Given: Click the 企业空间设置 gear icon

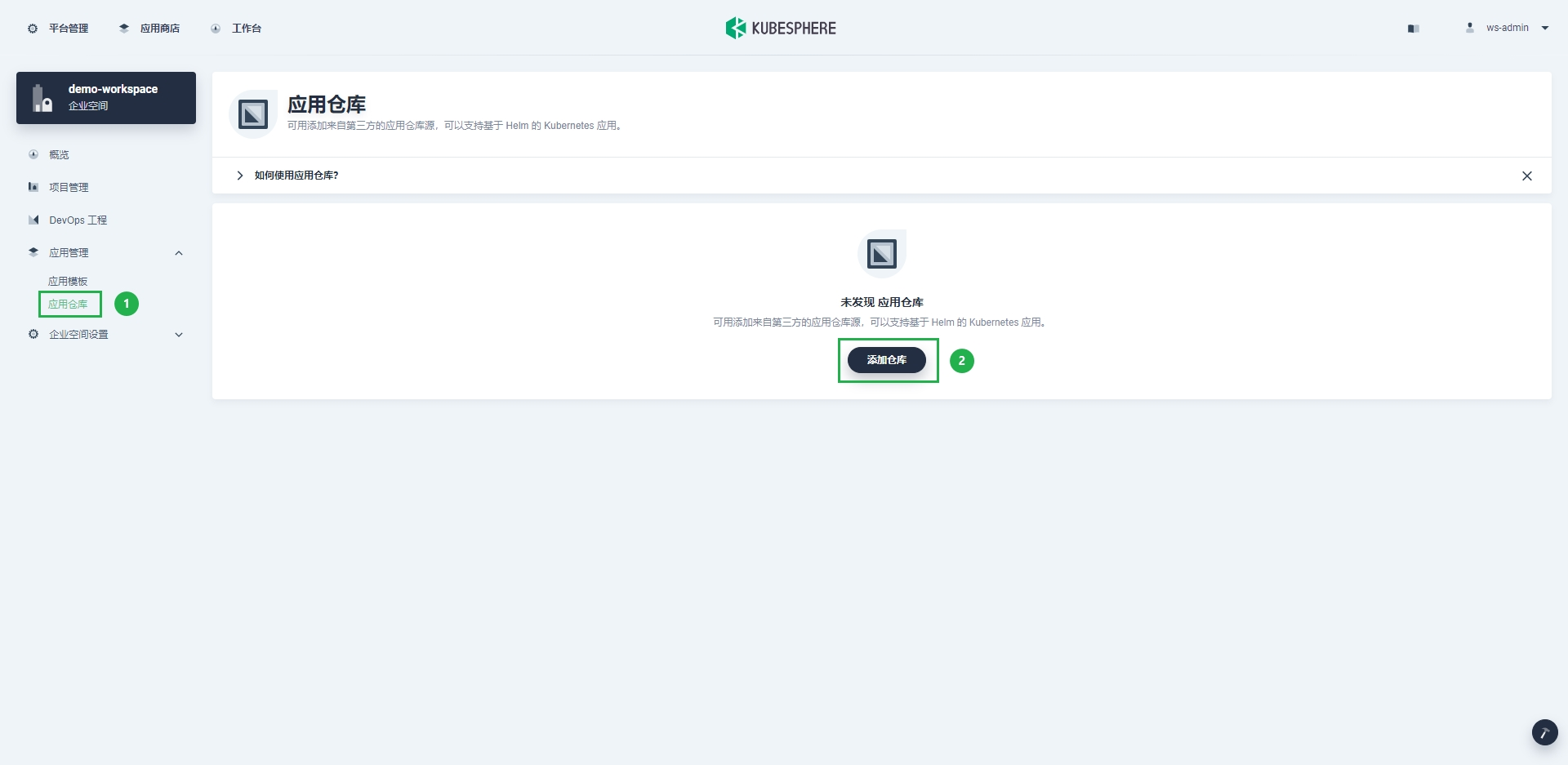Looking at the screenshot, I should pos(33,334).
